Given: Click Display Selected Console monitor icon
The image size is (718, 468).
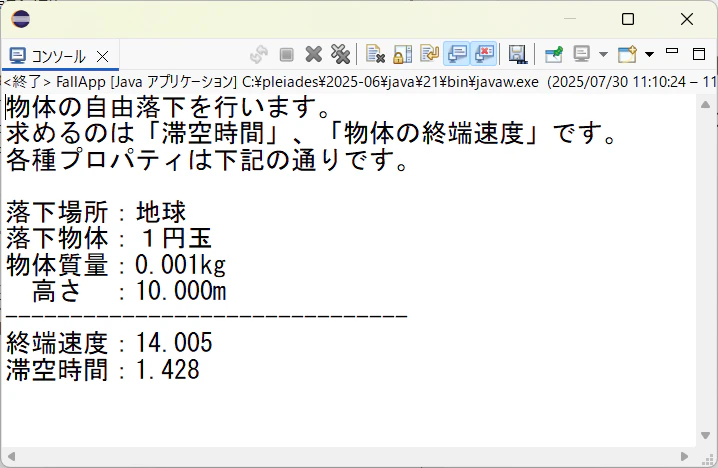Looking at the screenshot, I should 582,54.
